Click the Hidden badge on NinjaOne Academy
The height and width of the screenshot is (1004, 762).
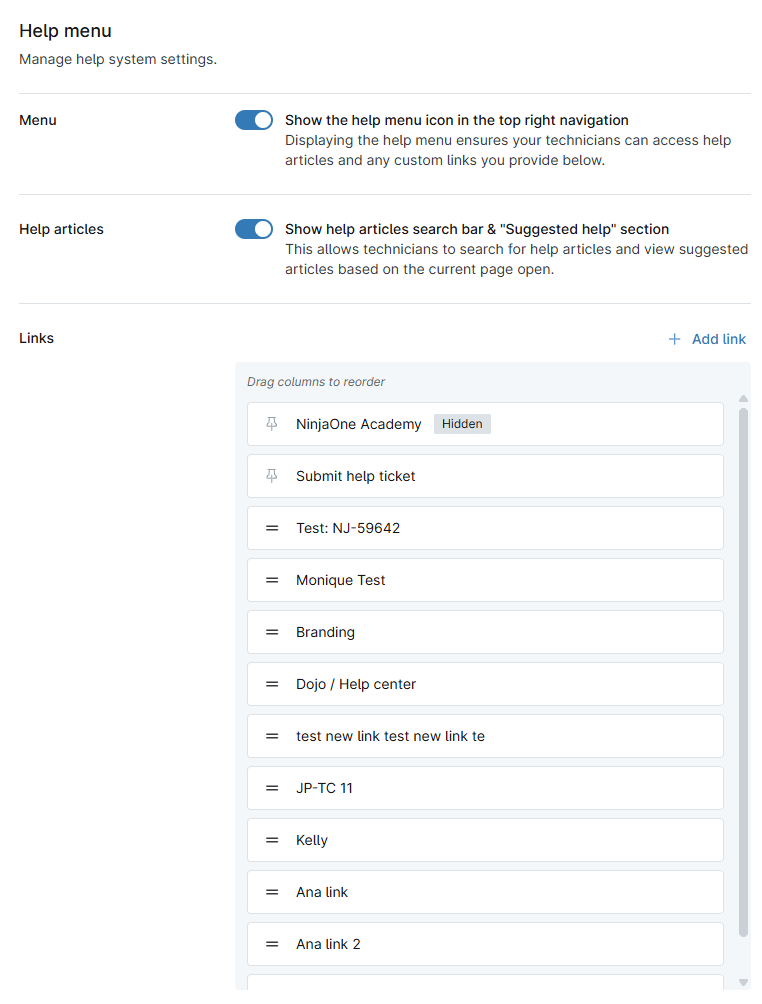[462, 424]
